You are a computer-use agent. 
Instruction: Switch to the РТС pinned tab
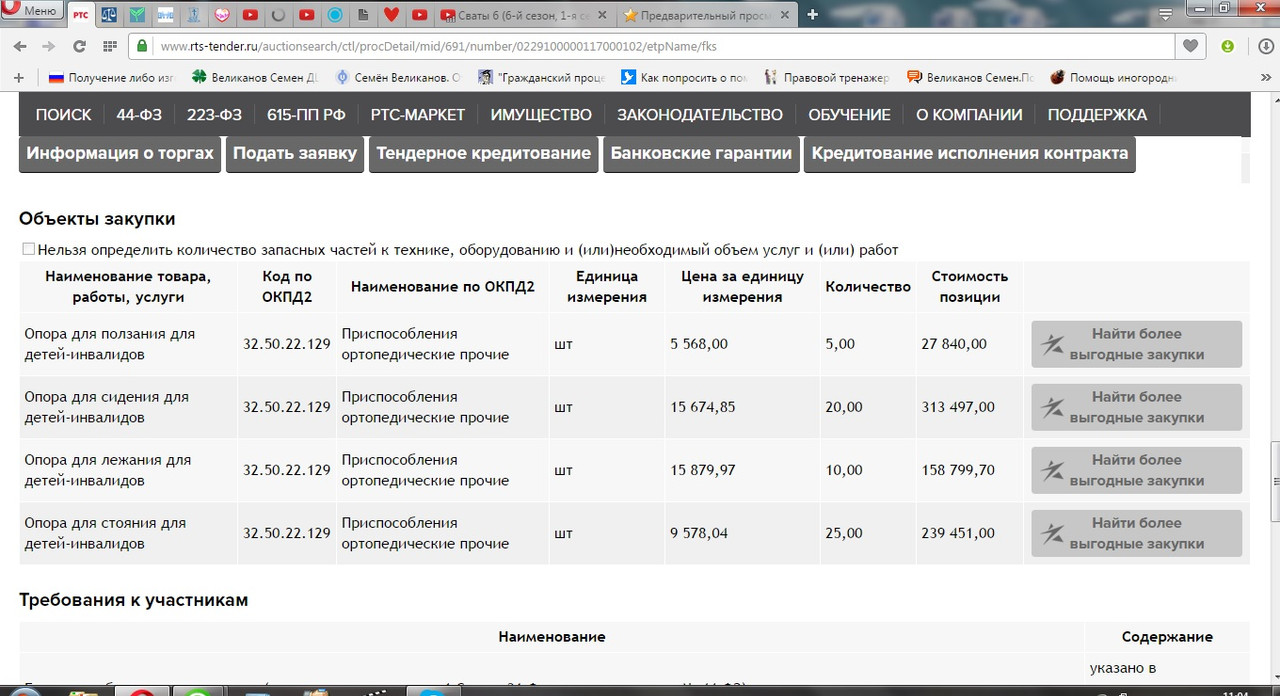pyautogui.click(x=81, y=14)
